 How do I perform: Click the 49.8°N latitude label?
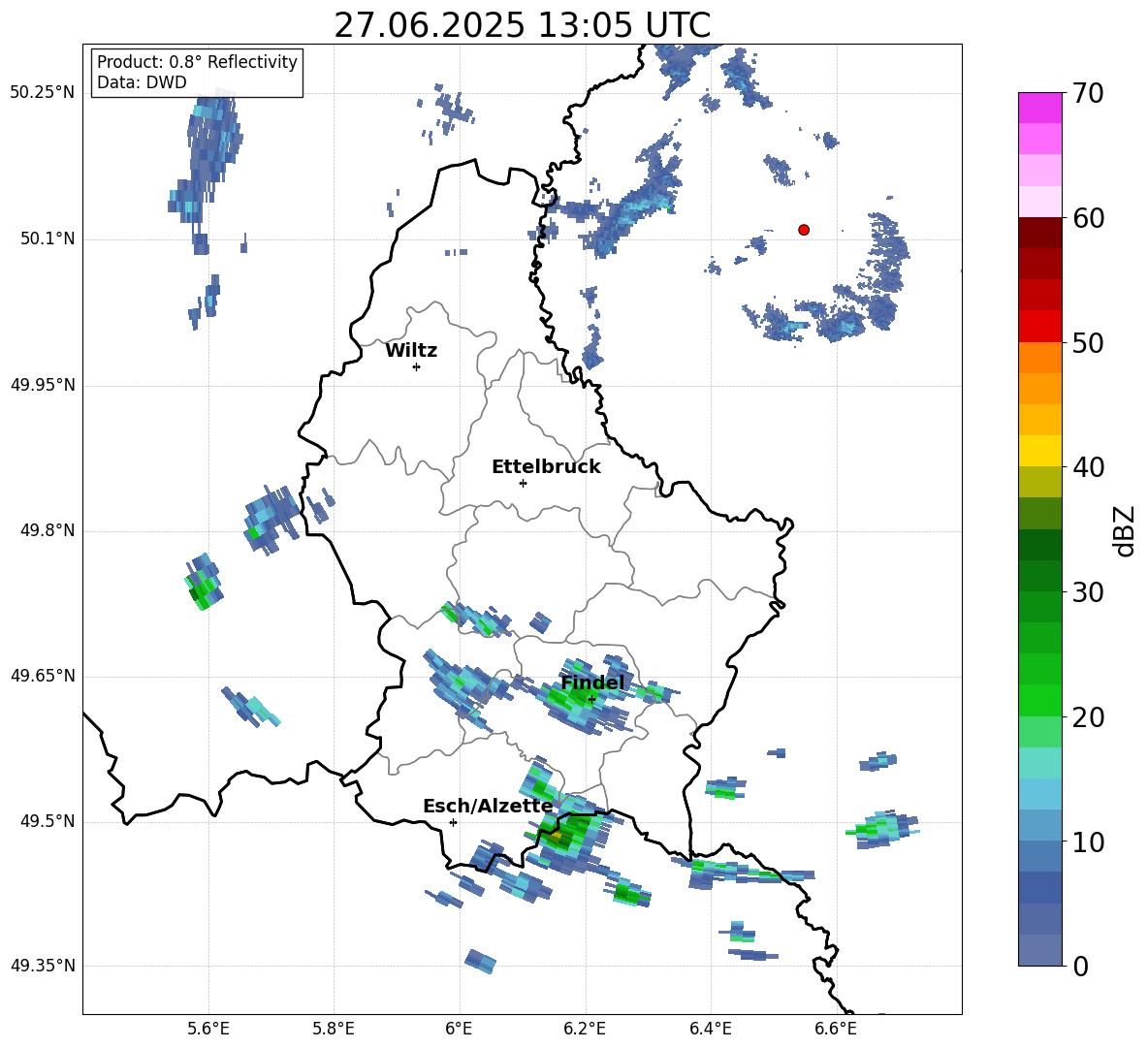click(x=48, y=530)
